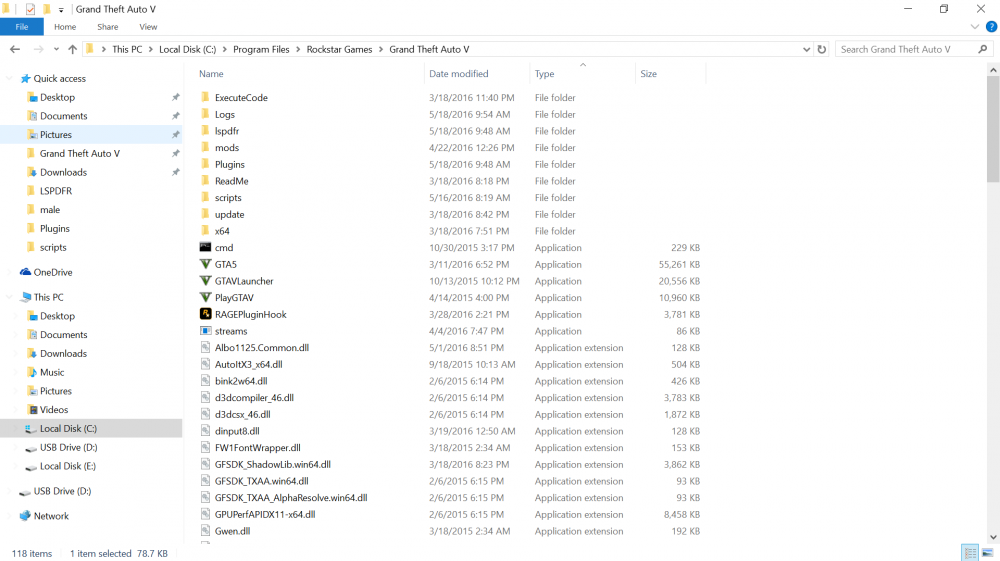The image size is (1000, 561).
Task: Go forward with the right arrow
Action: [x=39, y=49]
